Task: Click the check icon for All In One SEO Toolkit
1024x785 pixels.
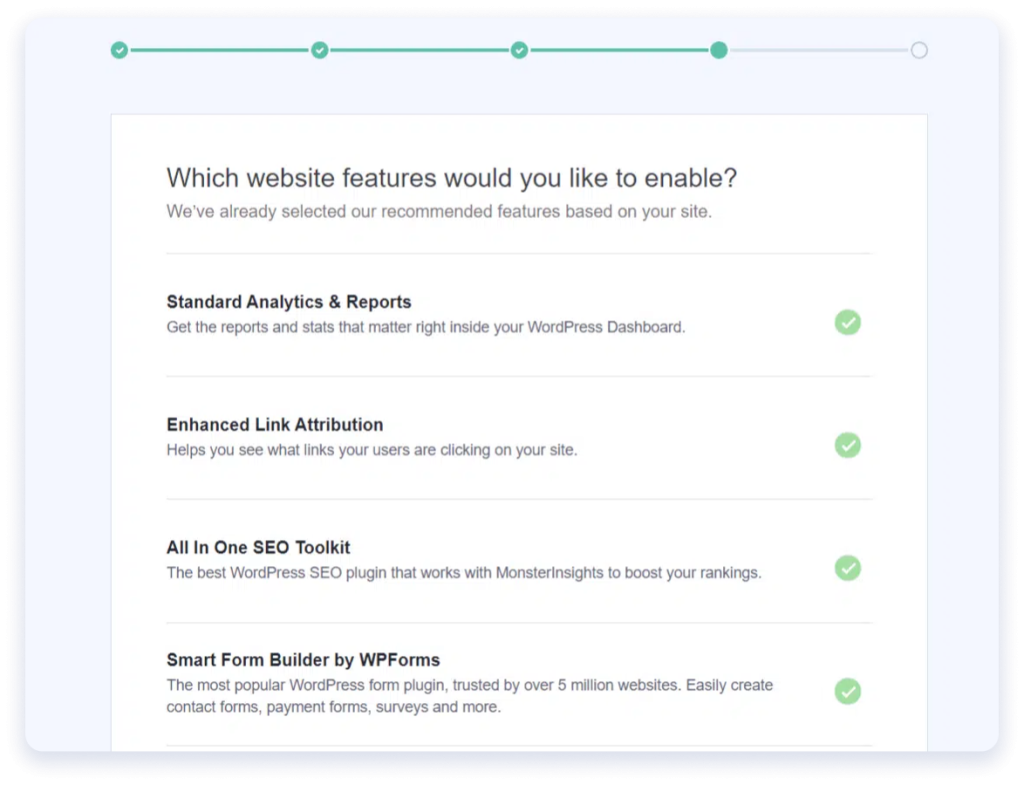Action: pos(848,568)
